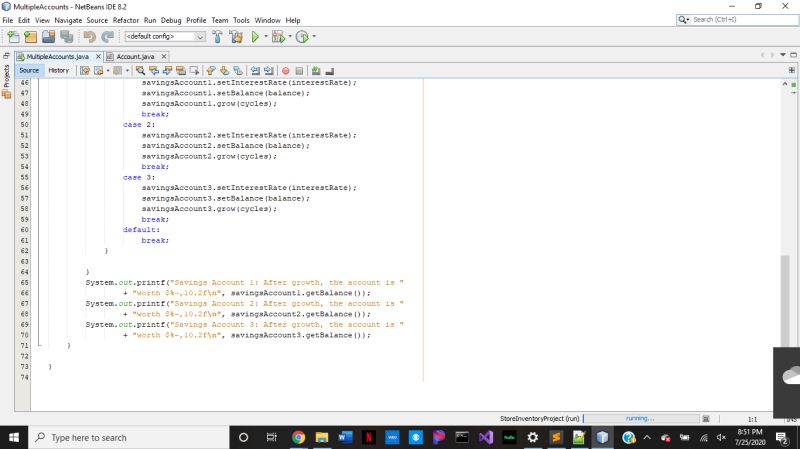This screenshot has height=449, width=800.
Task: Undo the last edit in the toolbar
Action: (x=89, y=37)
